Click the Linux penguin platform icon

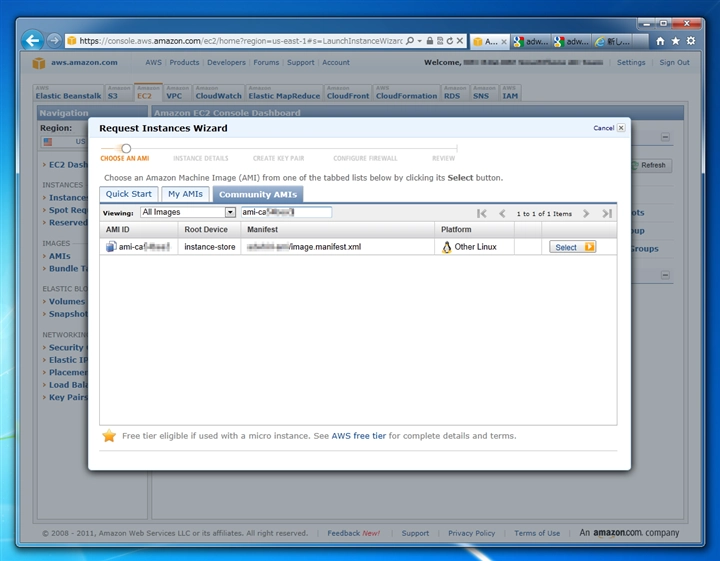click(446, 247)
